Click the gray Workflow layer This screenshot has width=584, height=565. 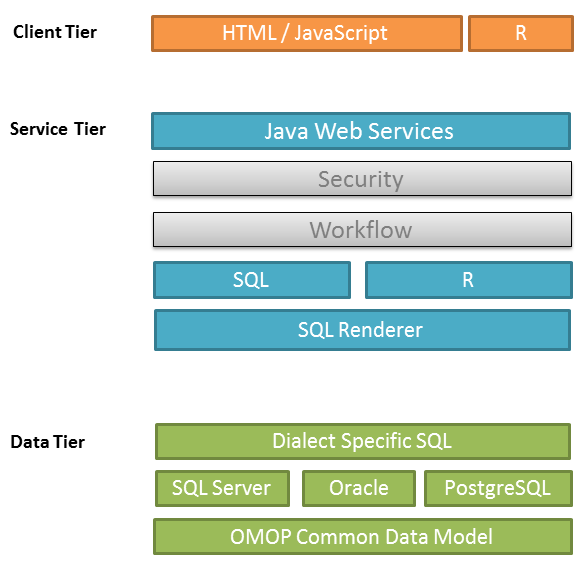[x=362, y=230]
